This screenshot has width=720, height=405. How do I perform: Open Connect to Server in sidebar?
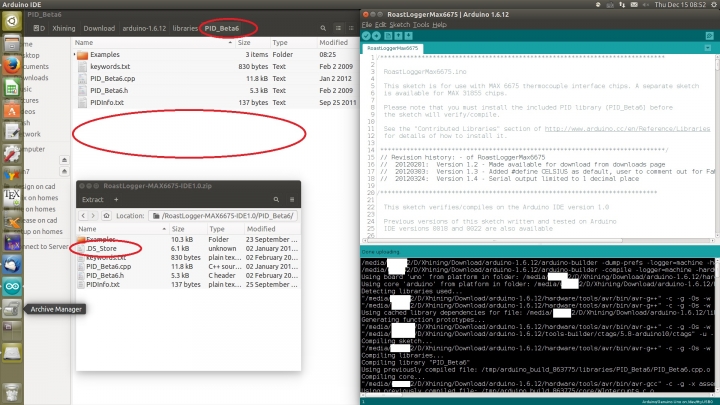coord(46,247)
